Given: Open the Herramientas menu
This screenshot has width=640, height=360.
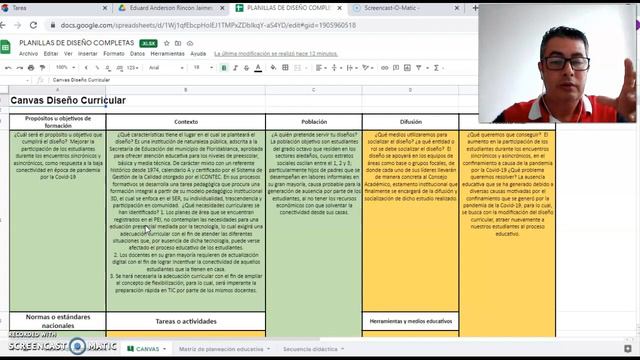Looking at the screenshot, I should (167, 53).
